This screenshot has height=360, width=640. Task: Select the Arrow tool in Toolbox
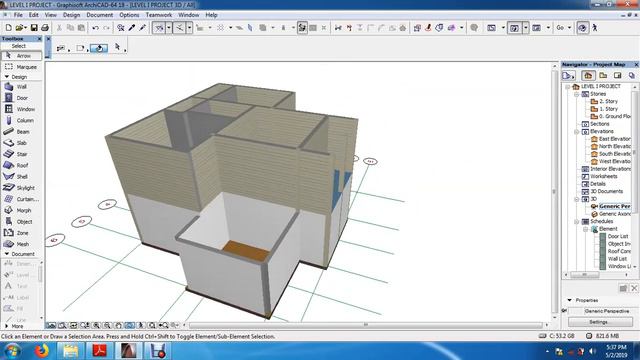click(21, 56)
